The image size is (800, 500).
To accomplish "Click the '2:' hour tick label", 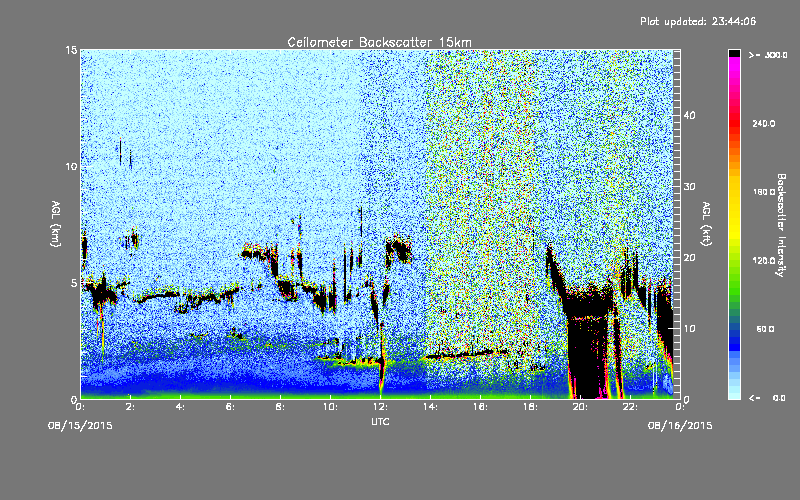I will tap(130, 407).
